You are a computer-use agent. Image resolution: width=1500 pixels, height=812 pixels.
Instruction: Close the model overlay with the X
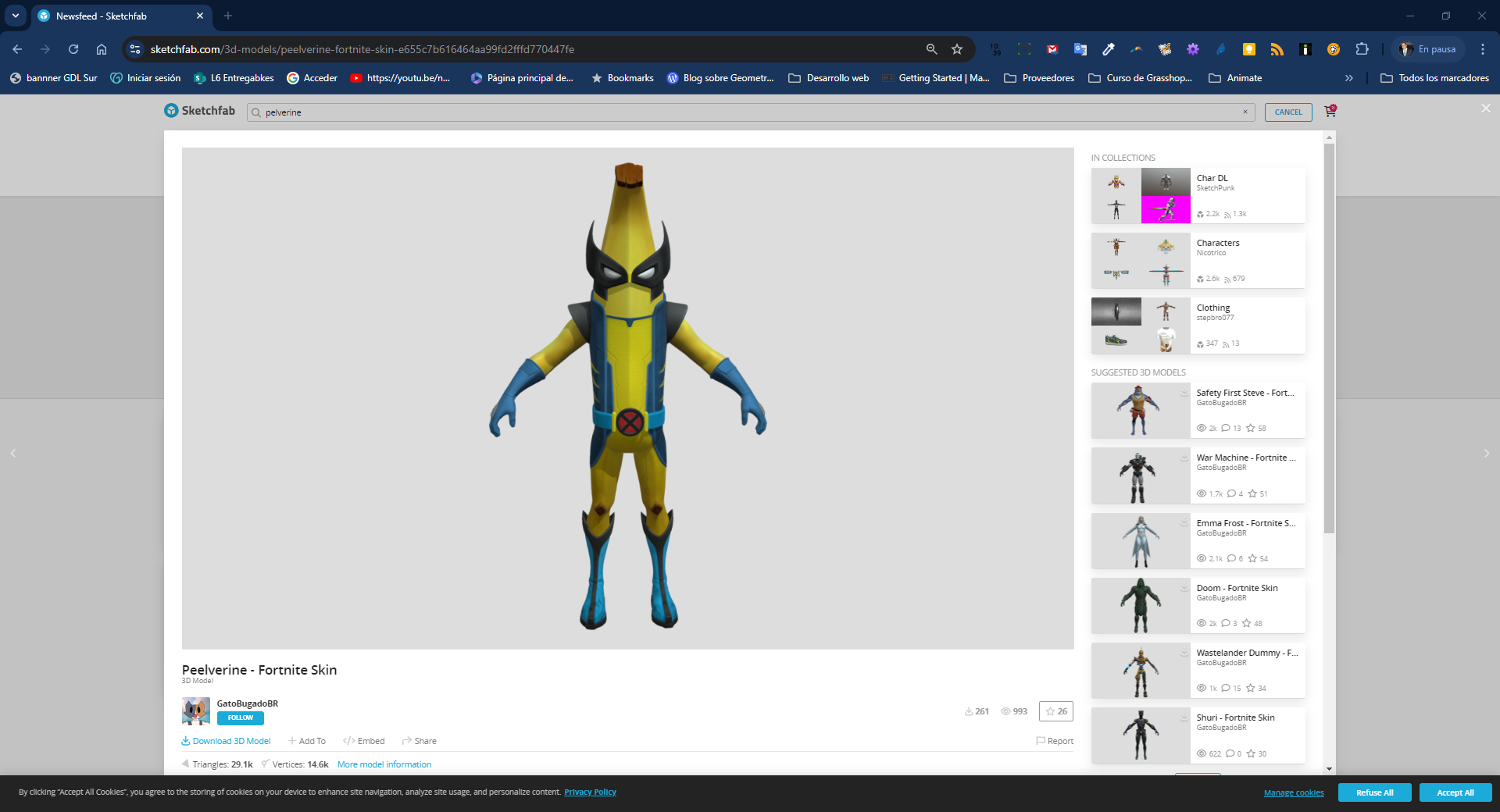[1486, 109]
